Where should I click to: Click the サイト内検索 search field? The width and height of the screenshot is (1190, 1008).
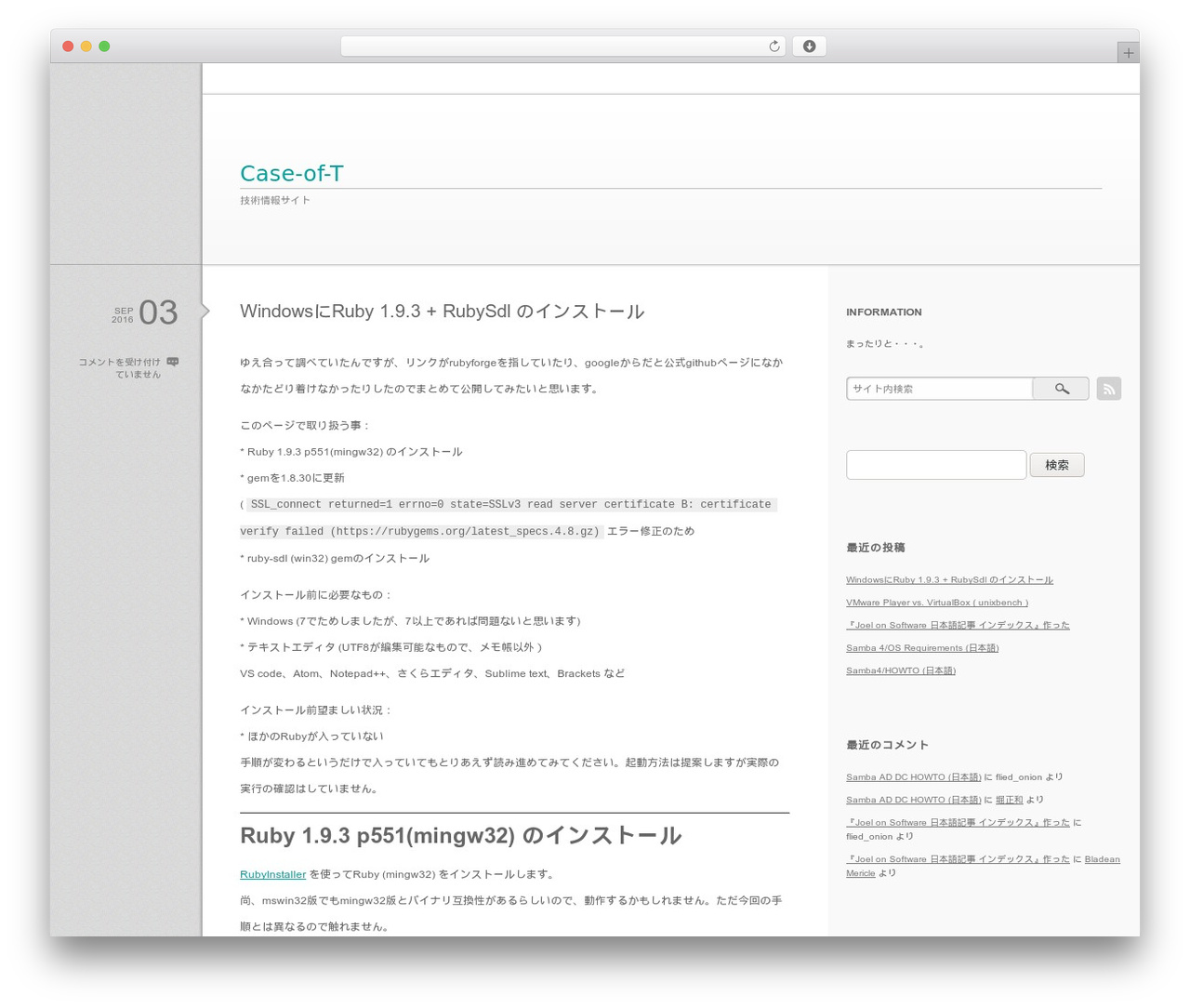pos(940,389)
